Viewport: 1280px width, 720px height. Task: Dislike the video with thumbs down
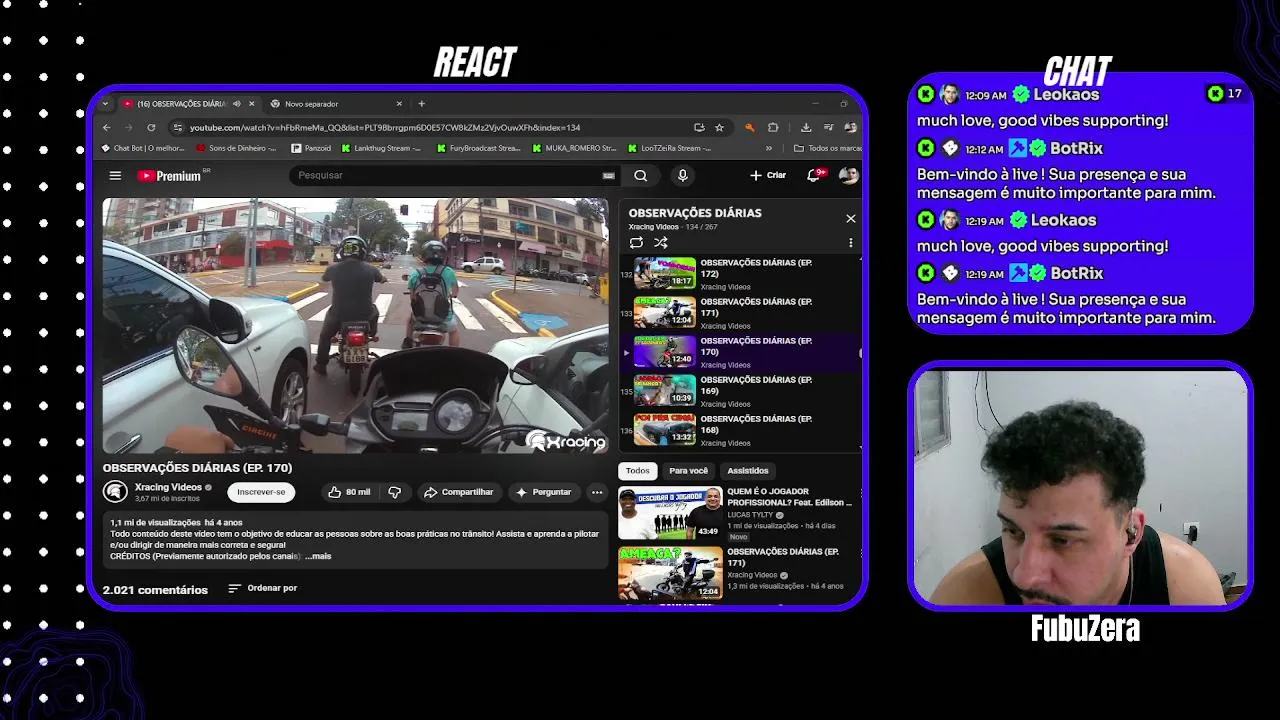394,492
